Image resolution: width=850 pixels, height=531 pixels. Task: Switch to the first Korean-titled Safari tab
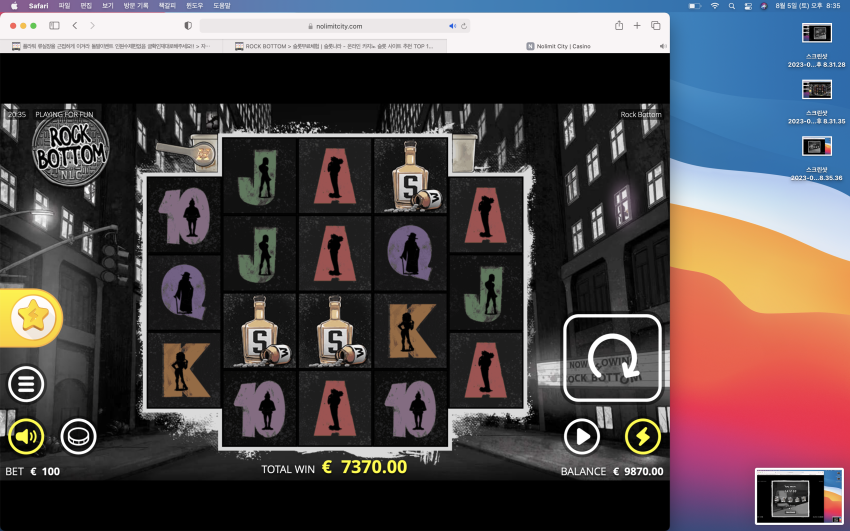[x=111, y=46]
